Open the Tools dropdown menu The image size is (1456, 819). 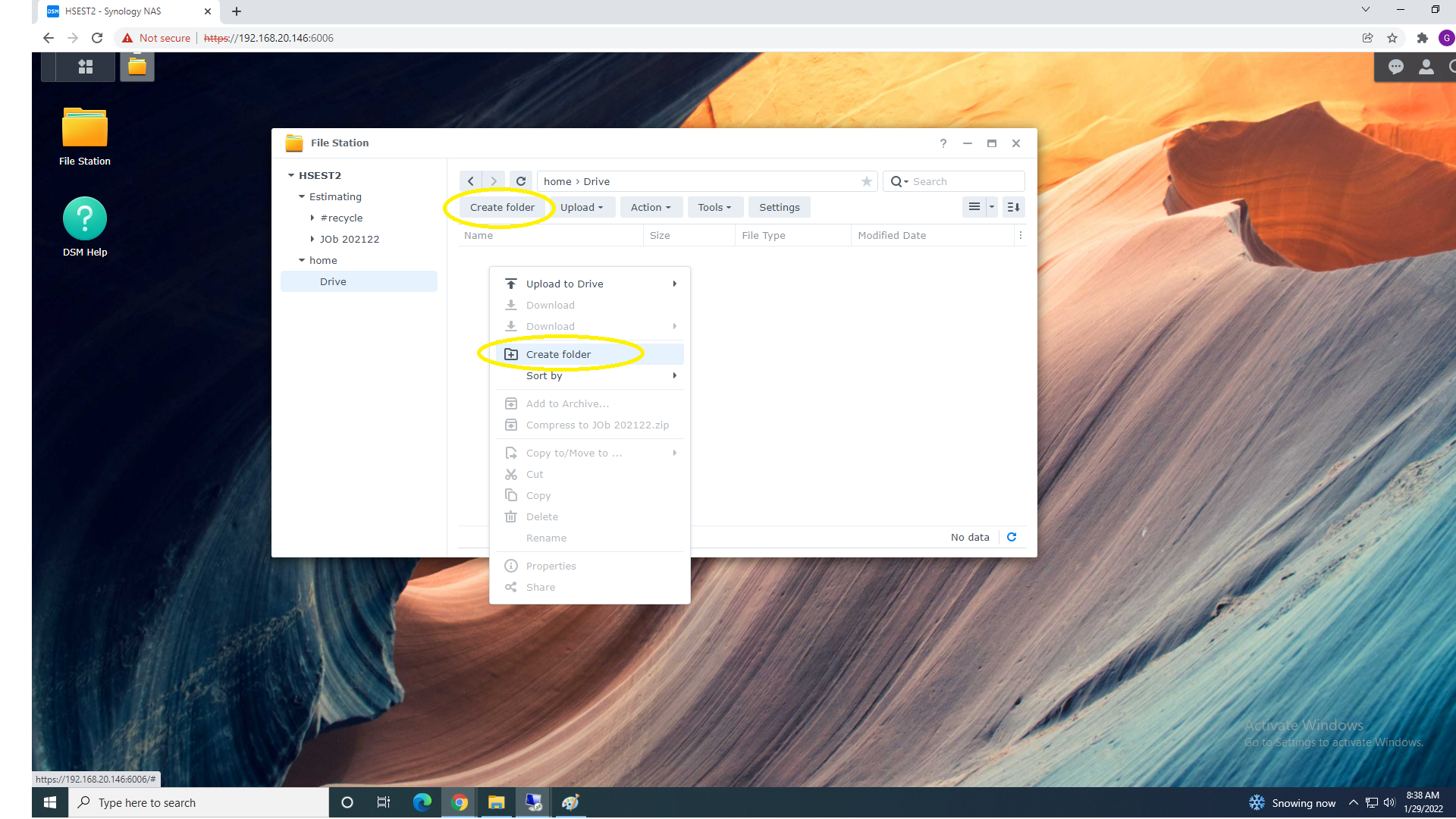tap(714, 207)
